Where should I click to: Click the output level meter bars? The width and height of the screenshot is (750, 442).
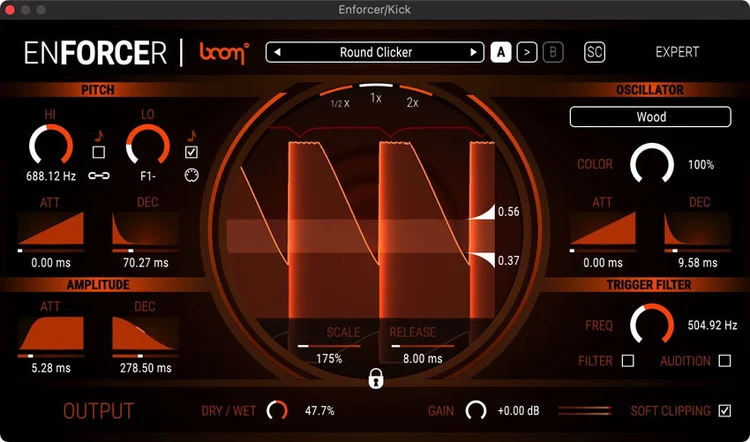[x=585, y=410]
